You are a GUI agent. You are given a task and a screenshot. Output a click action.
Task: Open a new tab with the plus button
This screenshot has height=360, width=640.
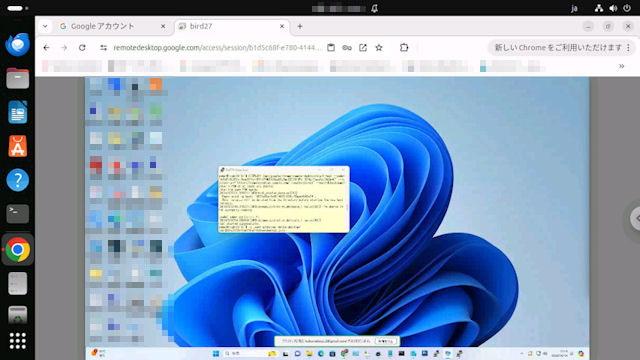(300, 26)
